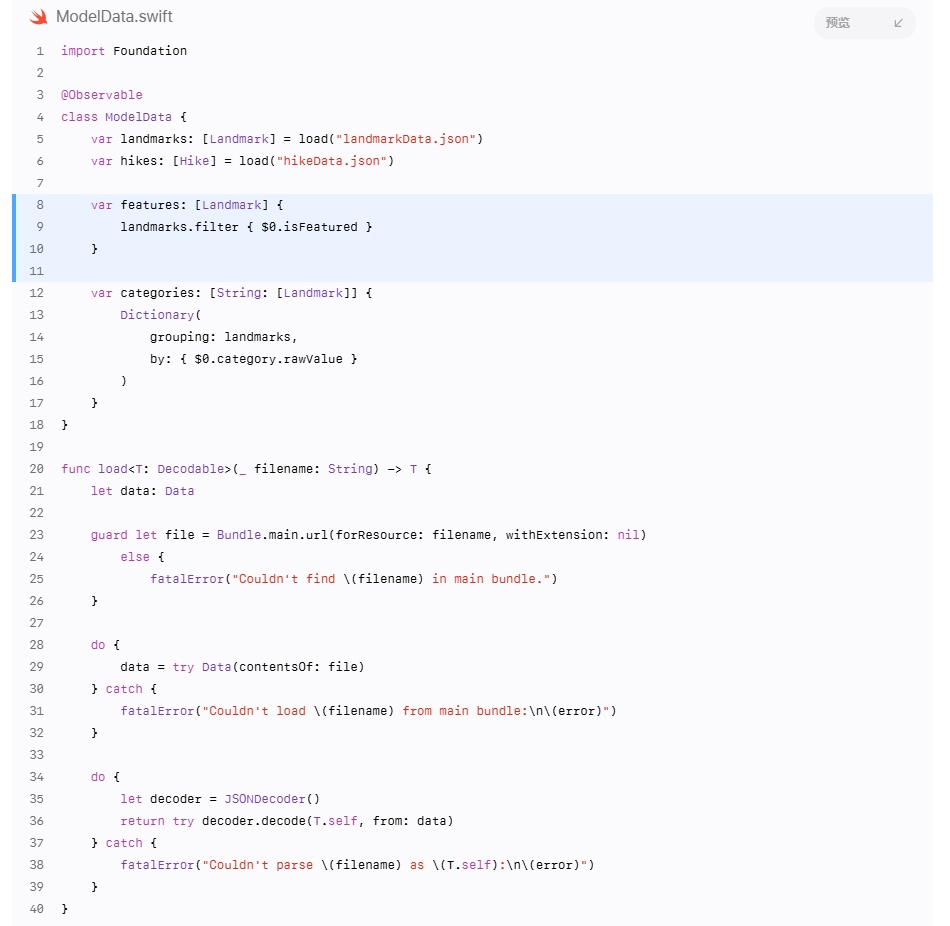Viewport: 950px width, 926px height.
Task: Click the collapse arrow icon next to 预览
Action: [899, 23]
